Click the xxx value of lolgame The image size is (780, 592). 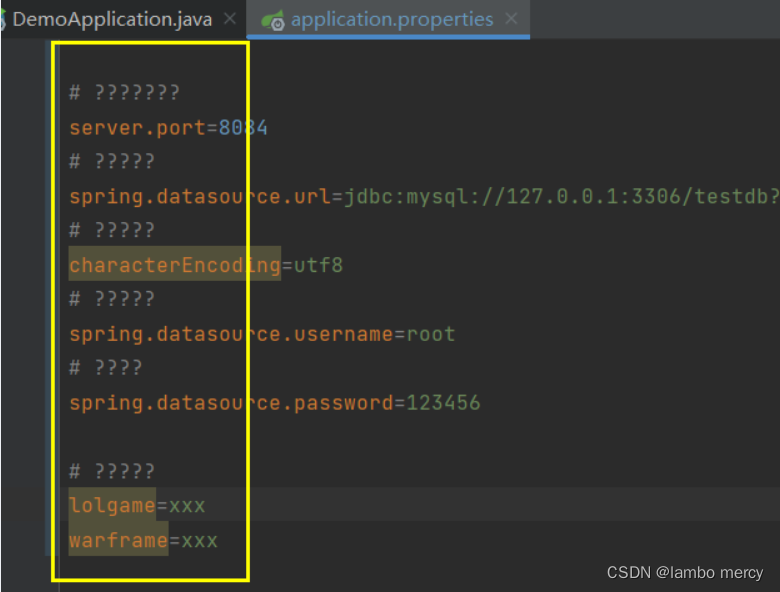click(x=187, y=506)
